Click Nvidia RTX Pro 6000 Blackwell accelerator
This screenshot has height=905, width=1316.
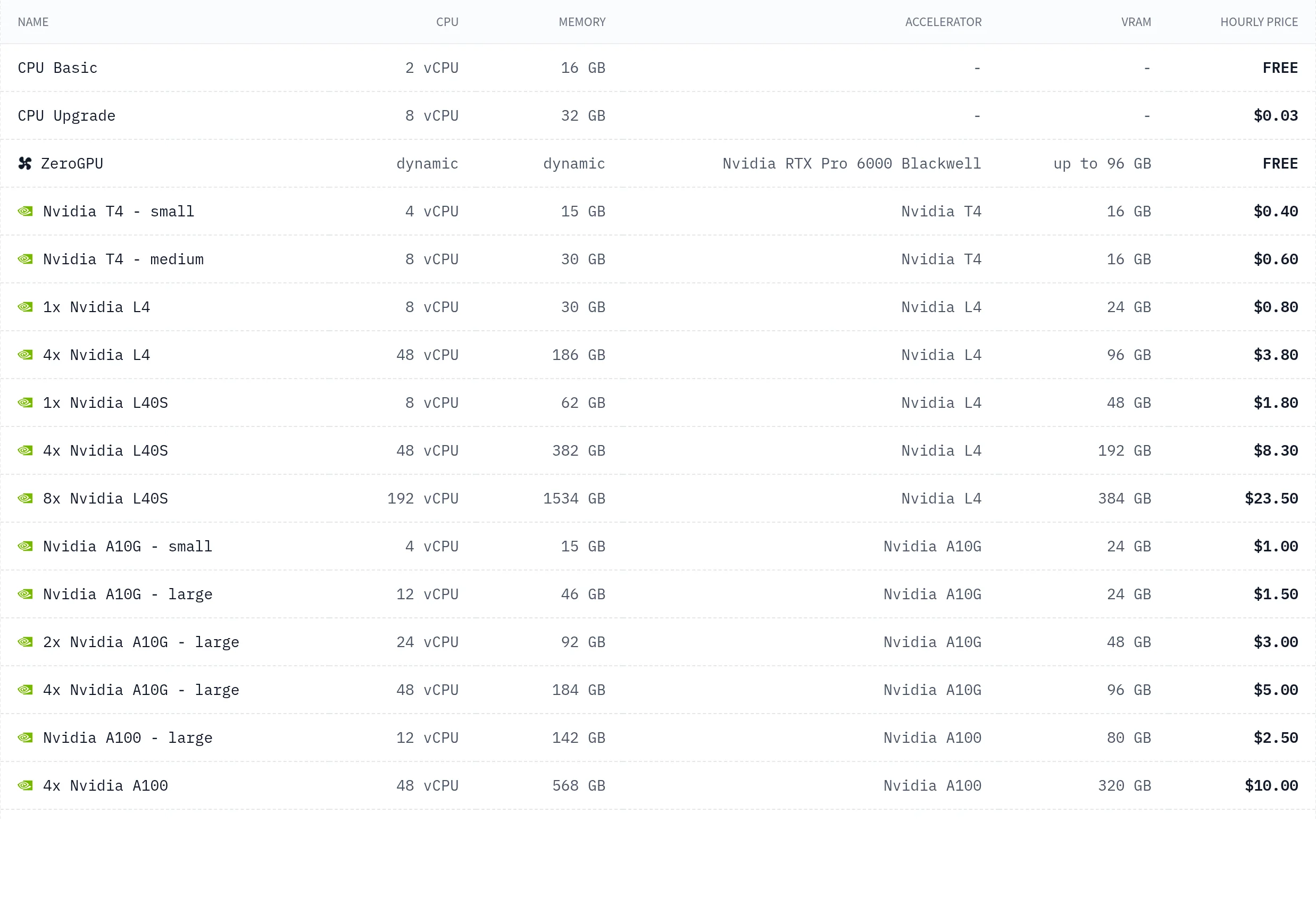[x=852, y=163]
